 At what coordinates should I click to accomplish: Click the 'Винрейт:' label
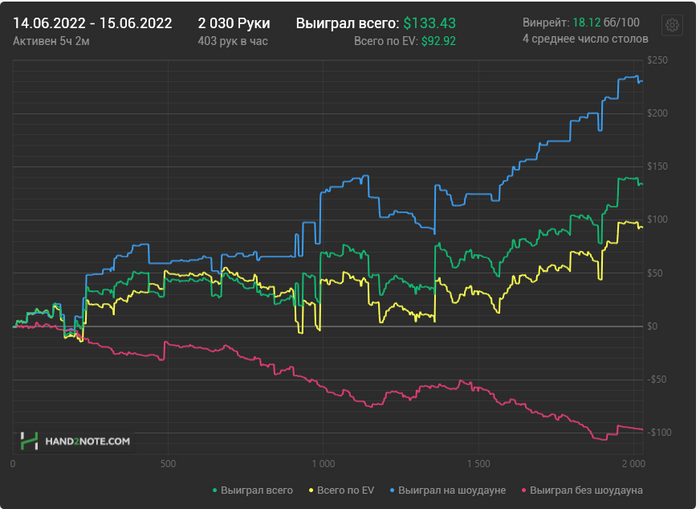(x=546, y=22)
